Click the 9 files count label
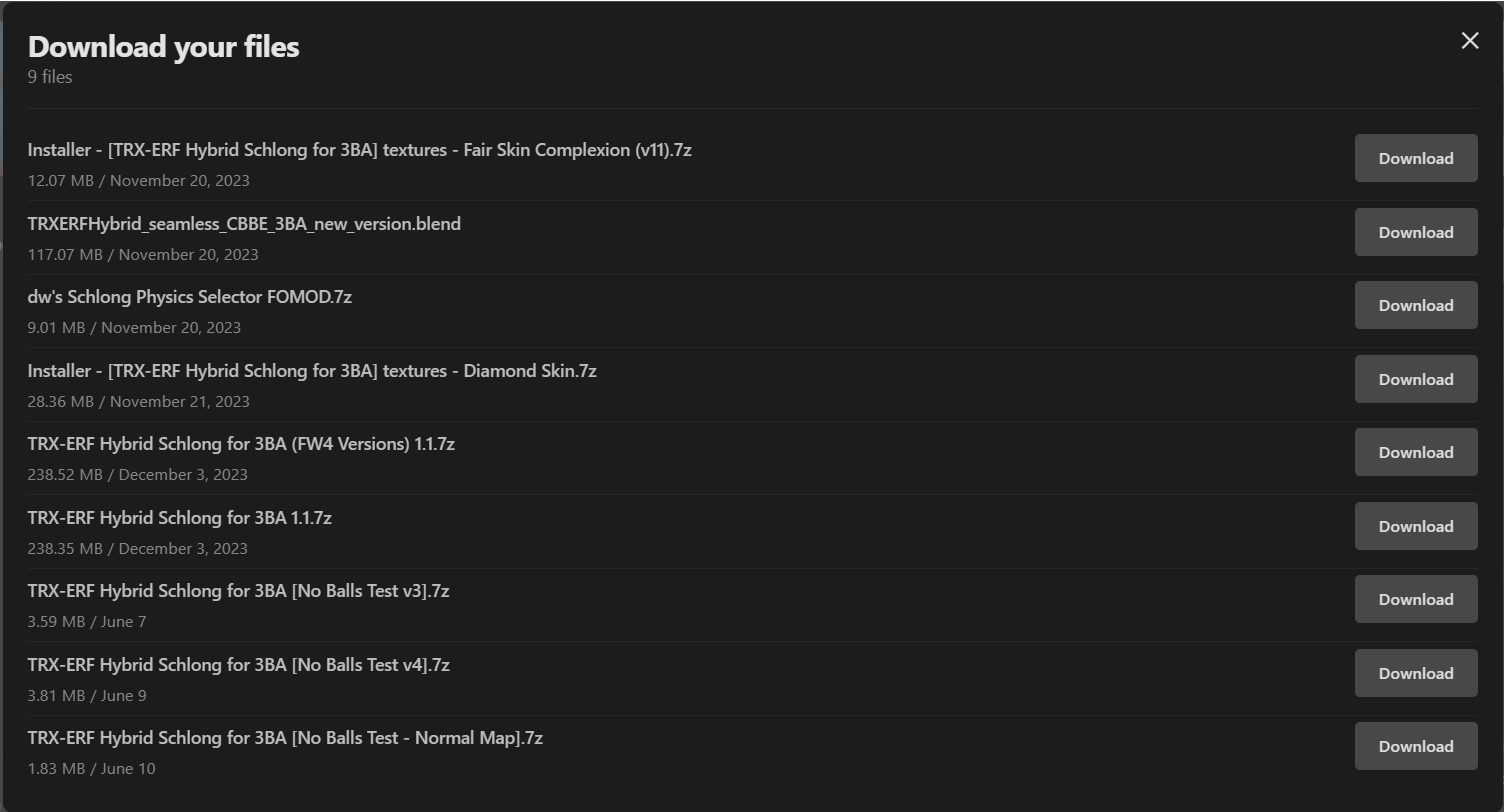The height and width of the screenshot is (812, 1504). click(50, 77)
